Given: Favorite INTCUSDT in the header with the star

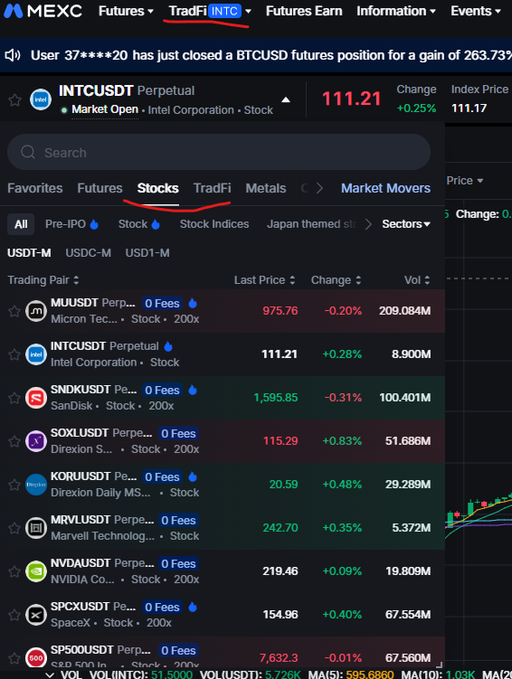Looking at the screenshot, I should (x=15, y=100).
